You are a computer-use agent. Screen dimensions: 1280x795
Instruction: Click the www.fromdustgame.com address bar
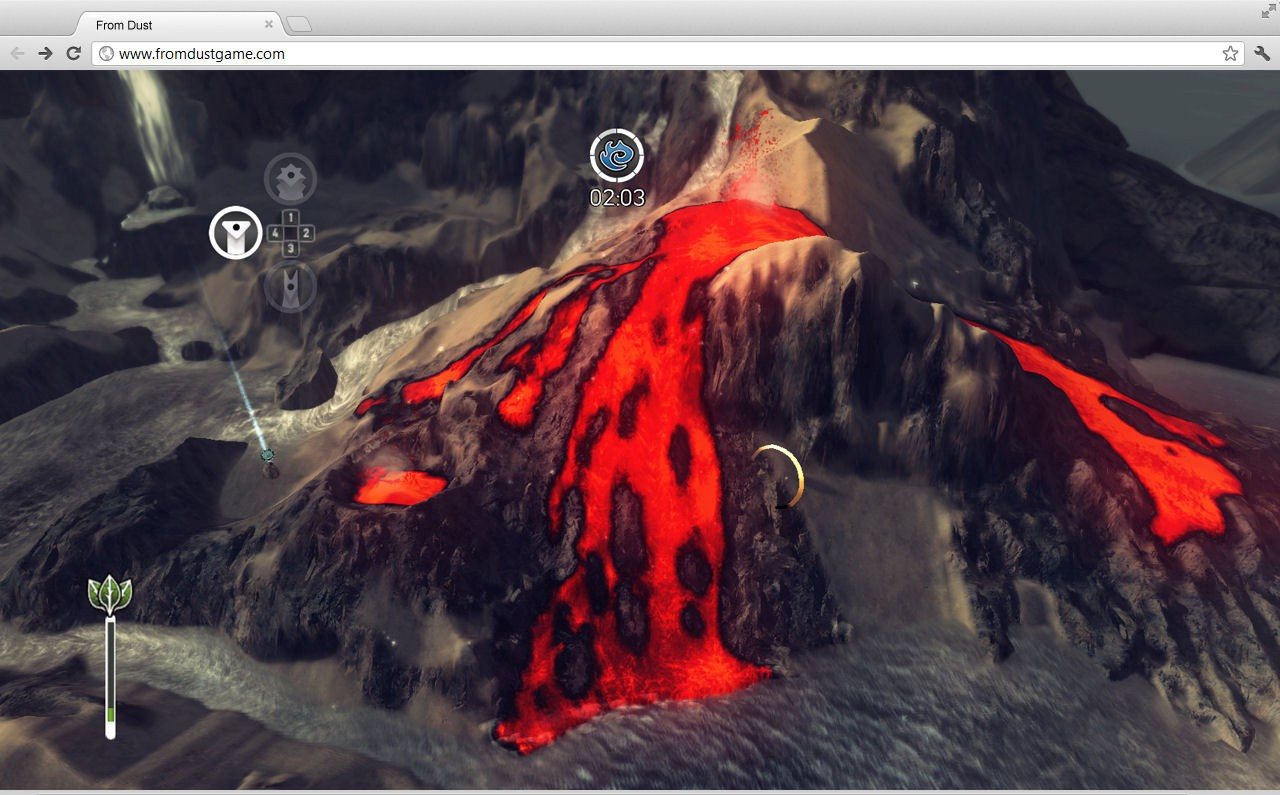tap(668, 54)
